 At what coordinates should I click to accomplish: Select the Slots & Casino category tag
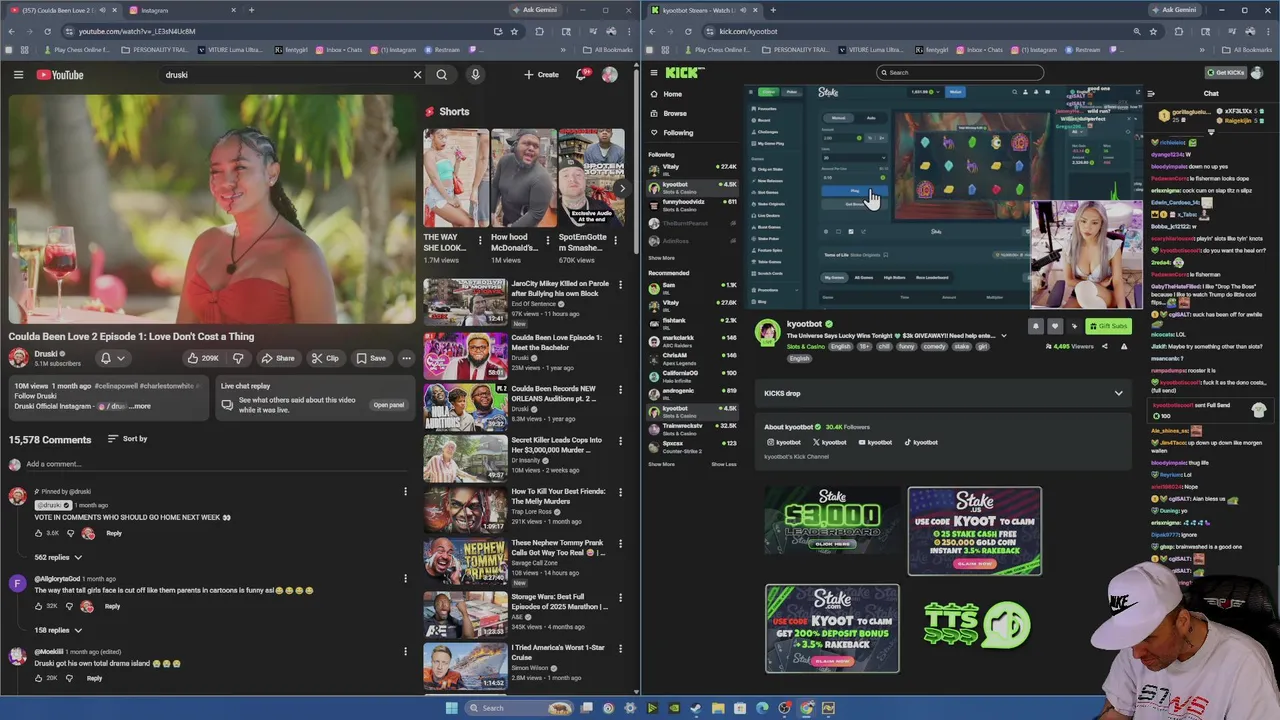806,347
